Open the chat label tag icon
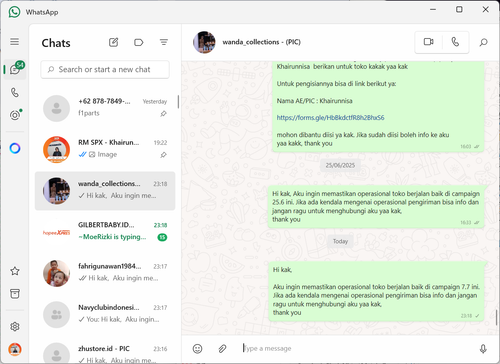Viewport: 500px width, 364px height. point(138,42)
